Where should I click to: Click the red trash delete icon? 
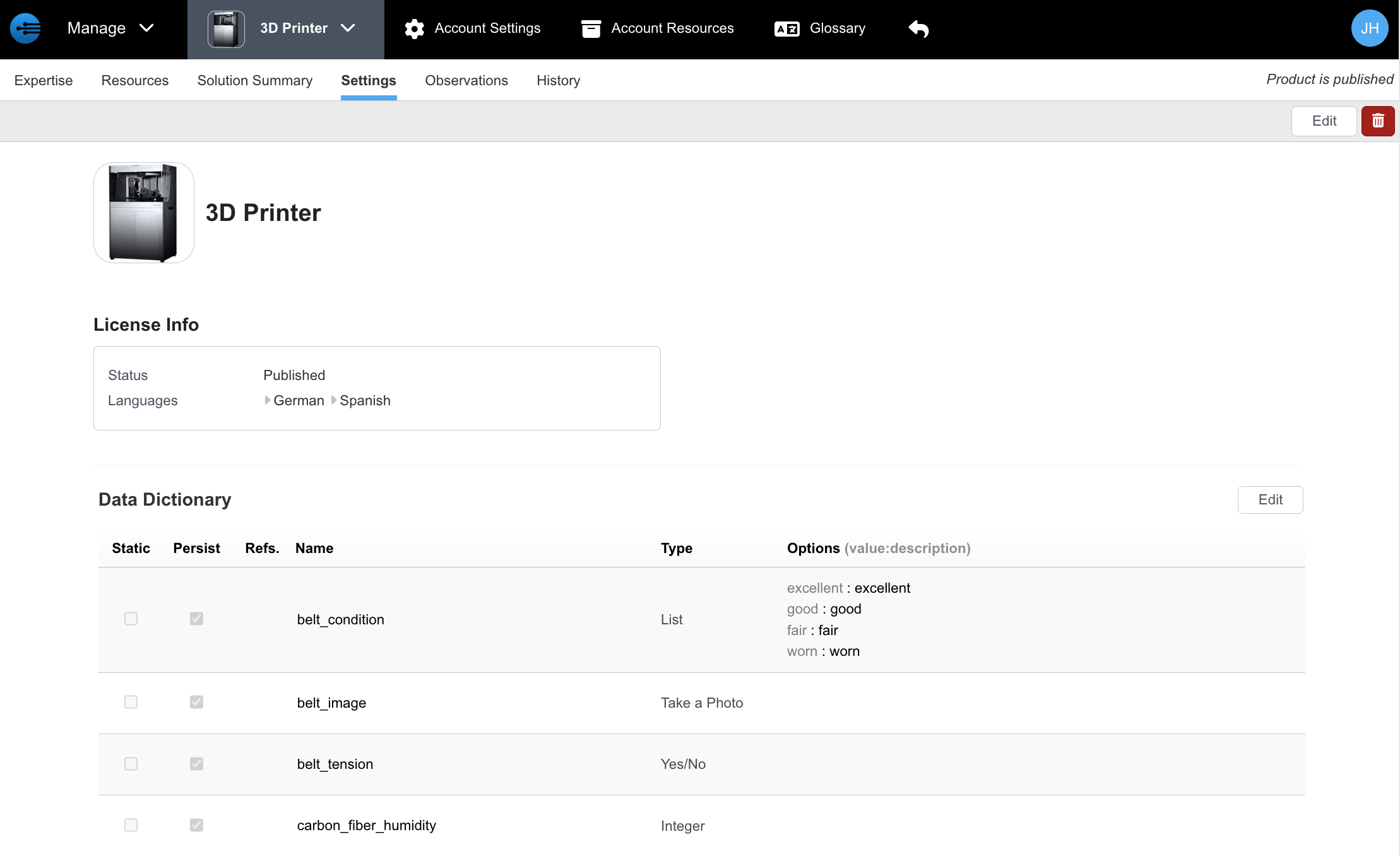point(1377,121)
